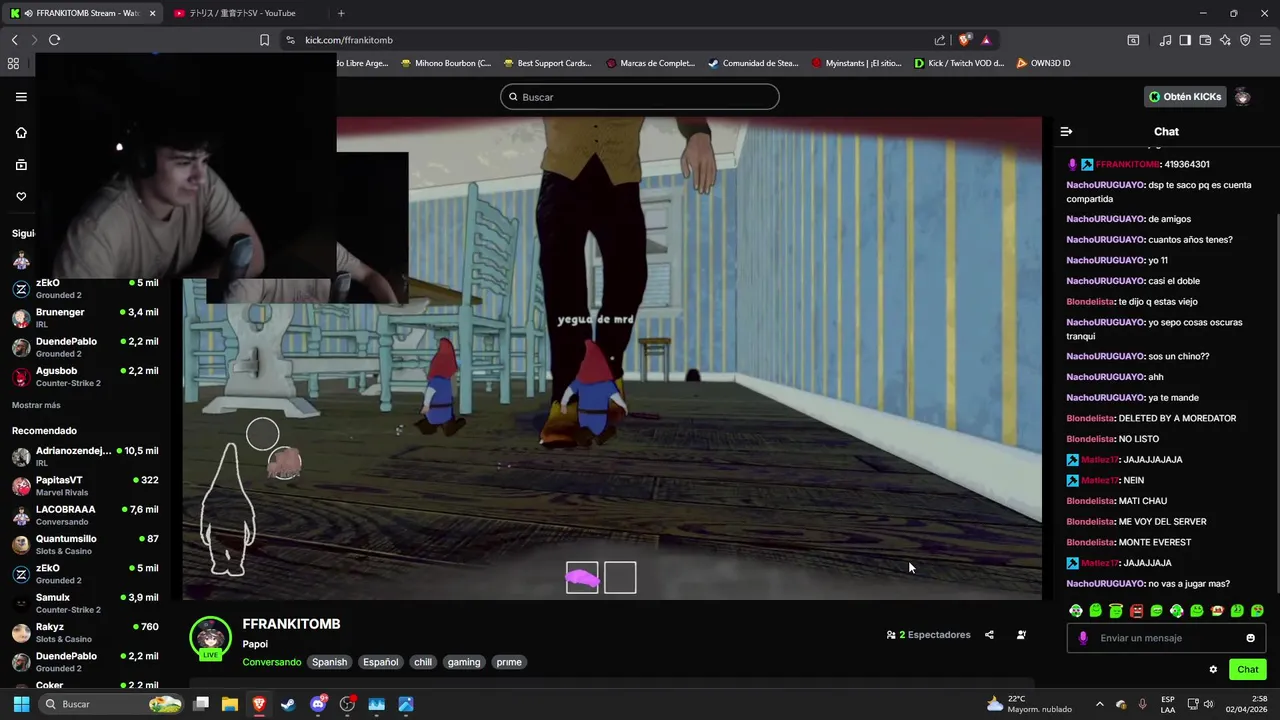Screen dimensions: 1280x720
Task: Open Brave main hamburger menu
Action: (1265, 40)
